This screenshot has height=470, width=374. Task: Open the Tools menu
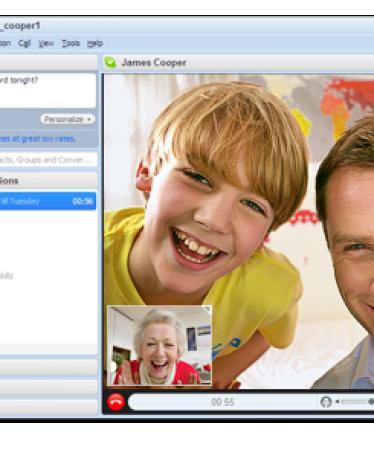click(71, 43)
